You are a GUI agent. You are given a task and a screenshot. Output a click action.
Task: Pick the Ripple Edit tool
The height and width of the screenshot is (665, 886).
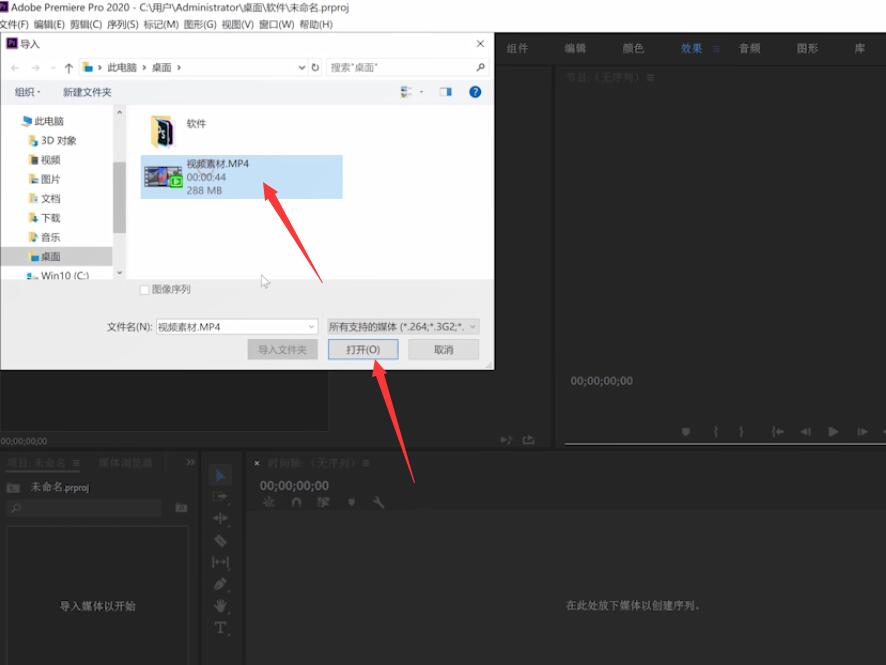click(x=220, y=518)
